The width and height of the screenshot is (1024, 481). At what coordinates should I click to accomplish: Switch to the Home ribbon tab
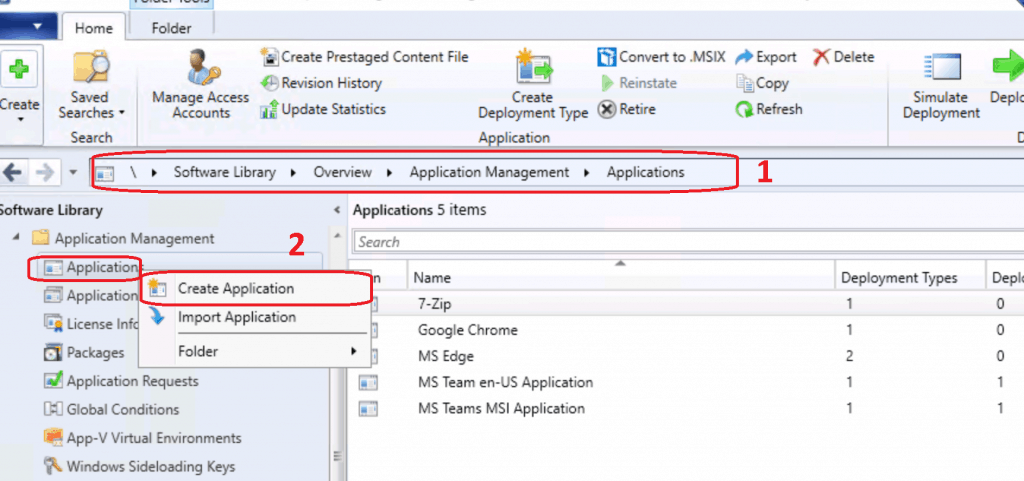pyautogui.click(x=93, y=28)
